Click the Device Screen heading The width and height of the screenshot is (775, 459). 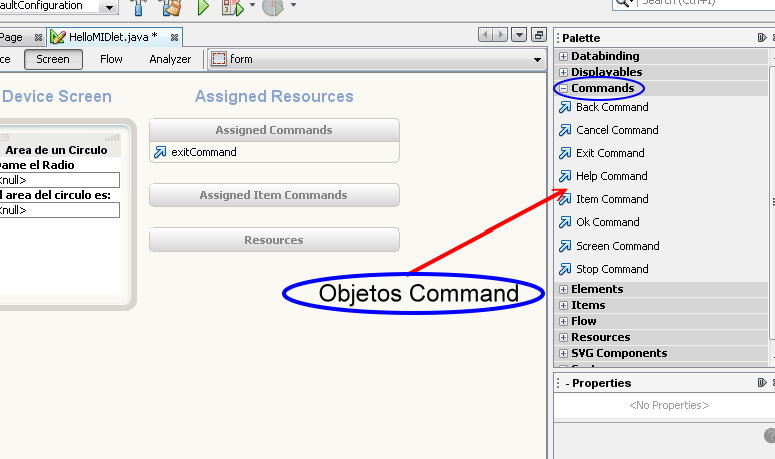point(57,96)
